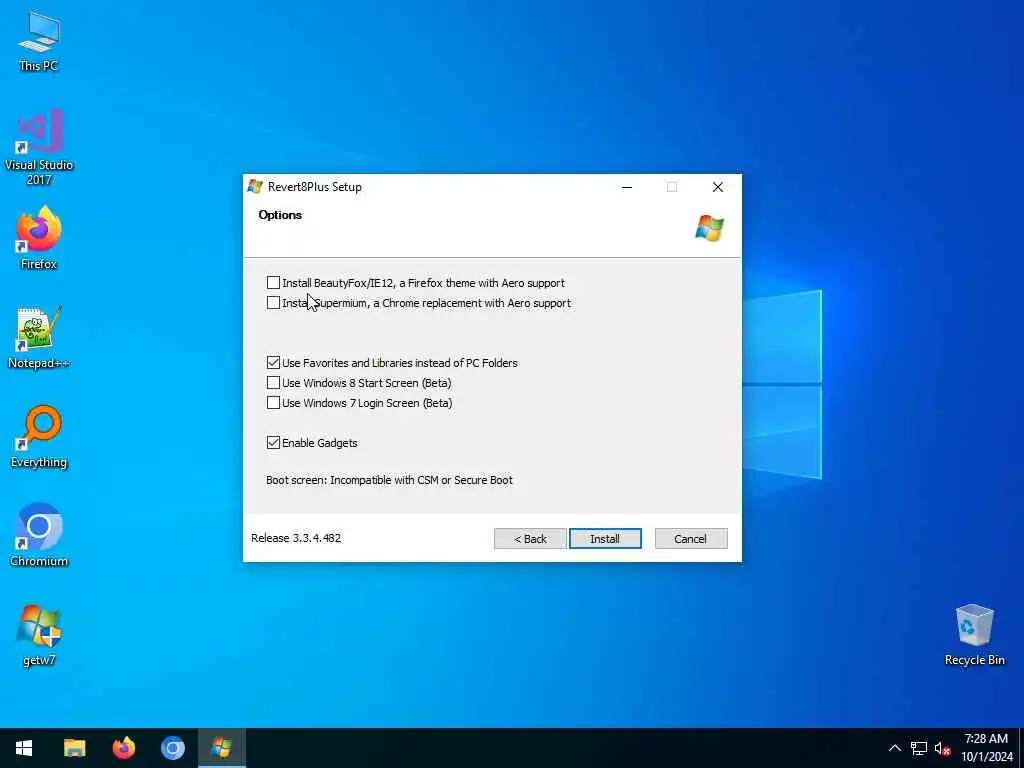This screenshot has width=1024, height=768.
Task: Click the Install button
Action: coord(605,539)
